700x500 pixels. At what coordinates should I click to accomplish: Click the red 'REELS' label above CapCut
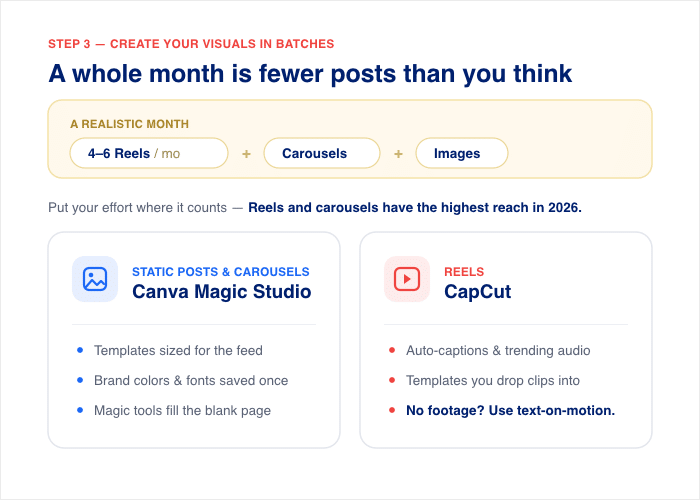point(464,271)
